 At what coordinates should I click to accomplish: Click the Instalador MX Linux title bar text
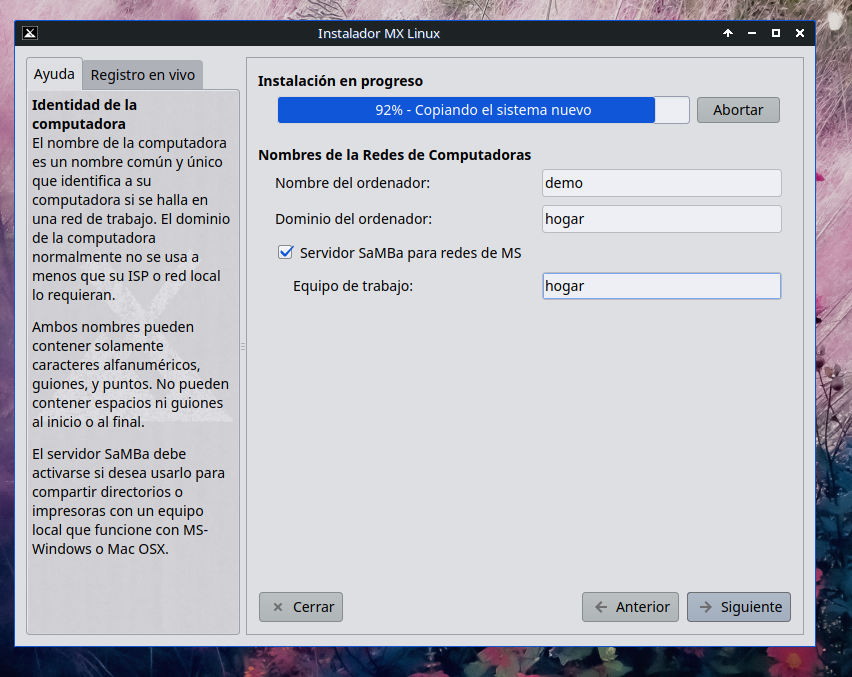click(379, 33)
